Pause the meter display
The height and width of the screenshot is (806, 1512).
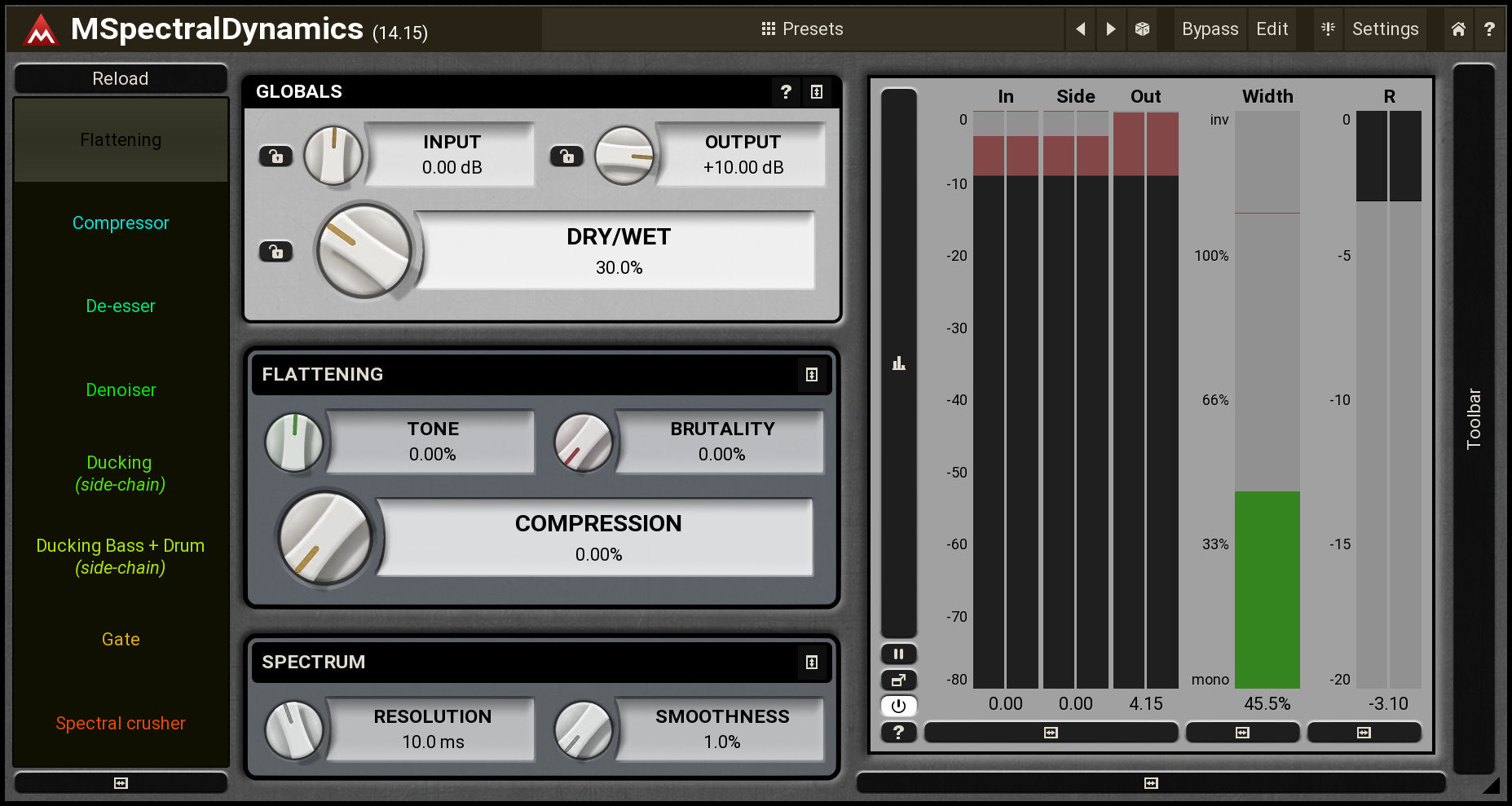point(898,654)
